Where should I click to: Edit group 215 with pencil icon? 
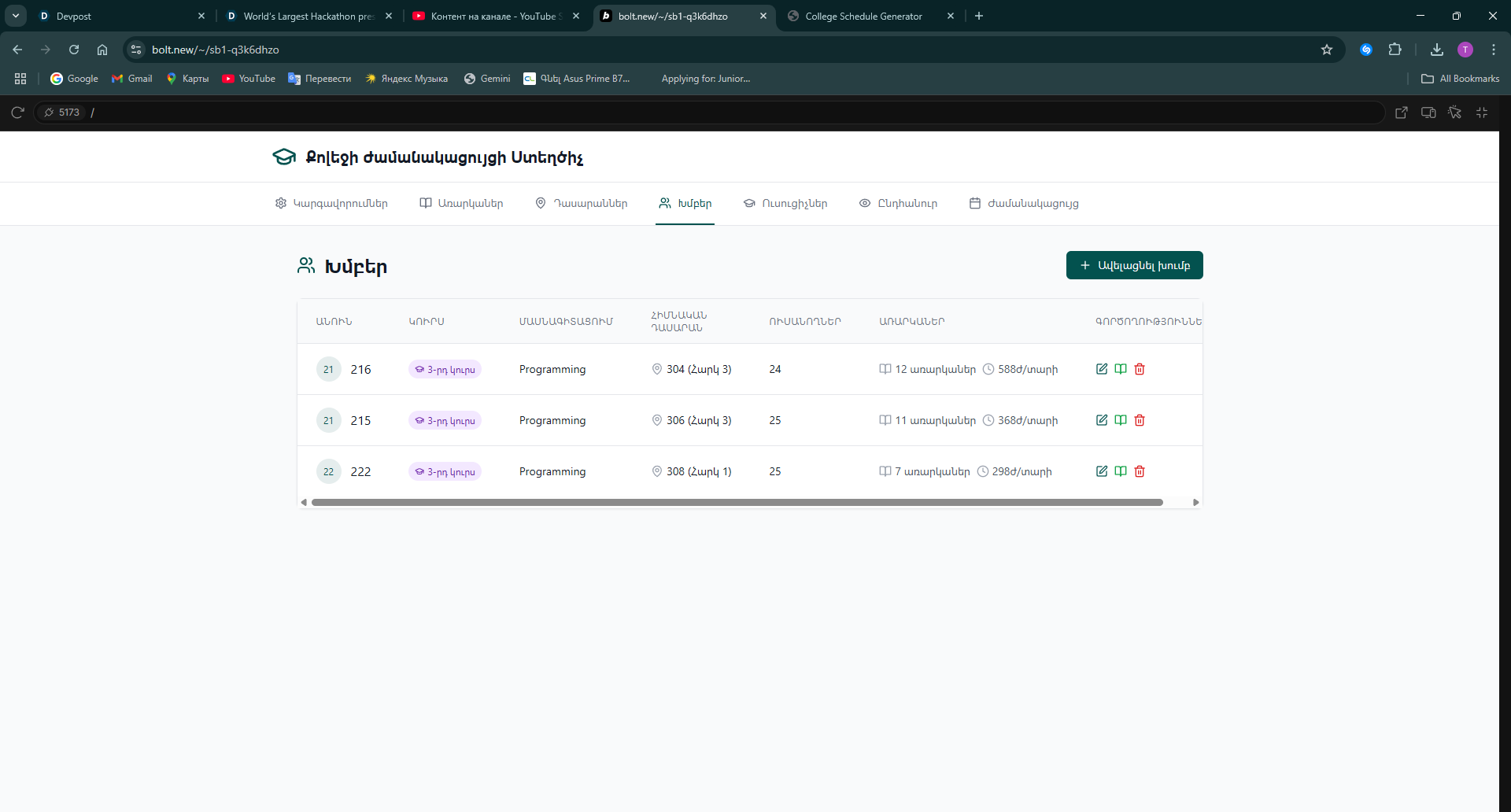coord(1102,420)
